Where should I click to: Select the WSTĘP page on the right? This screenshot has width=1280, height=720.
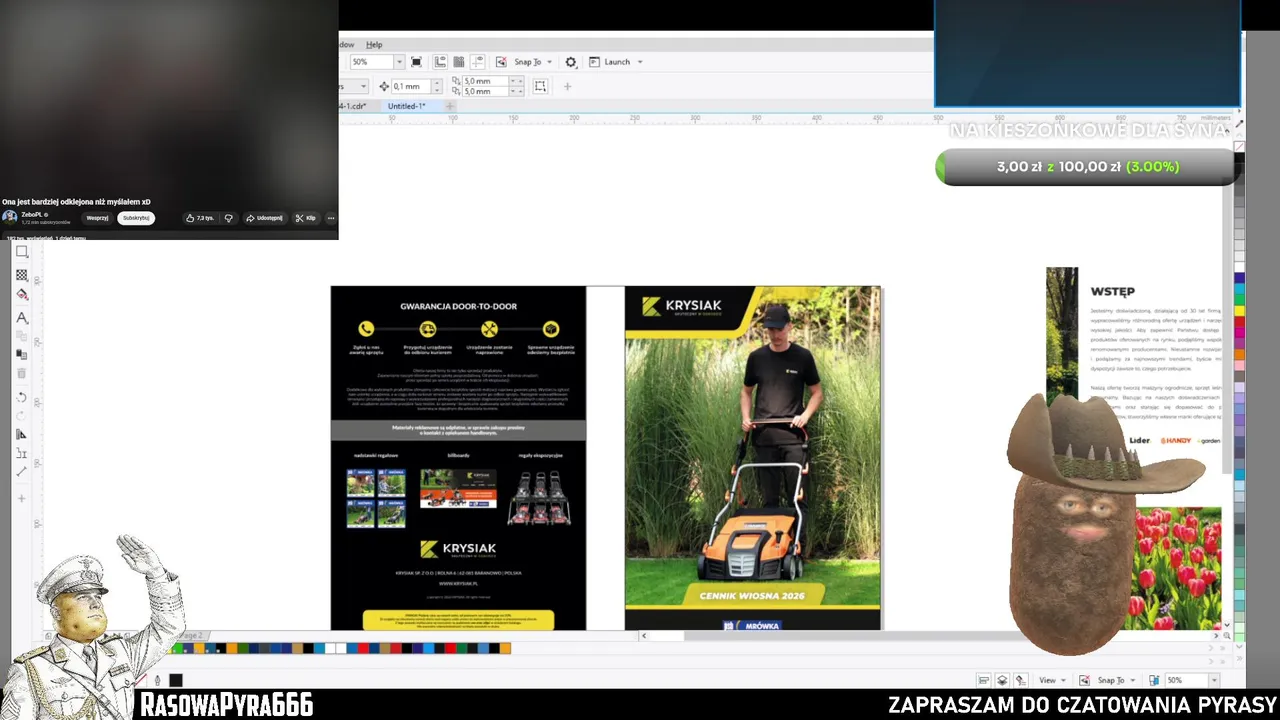(1134, 448)
